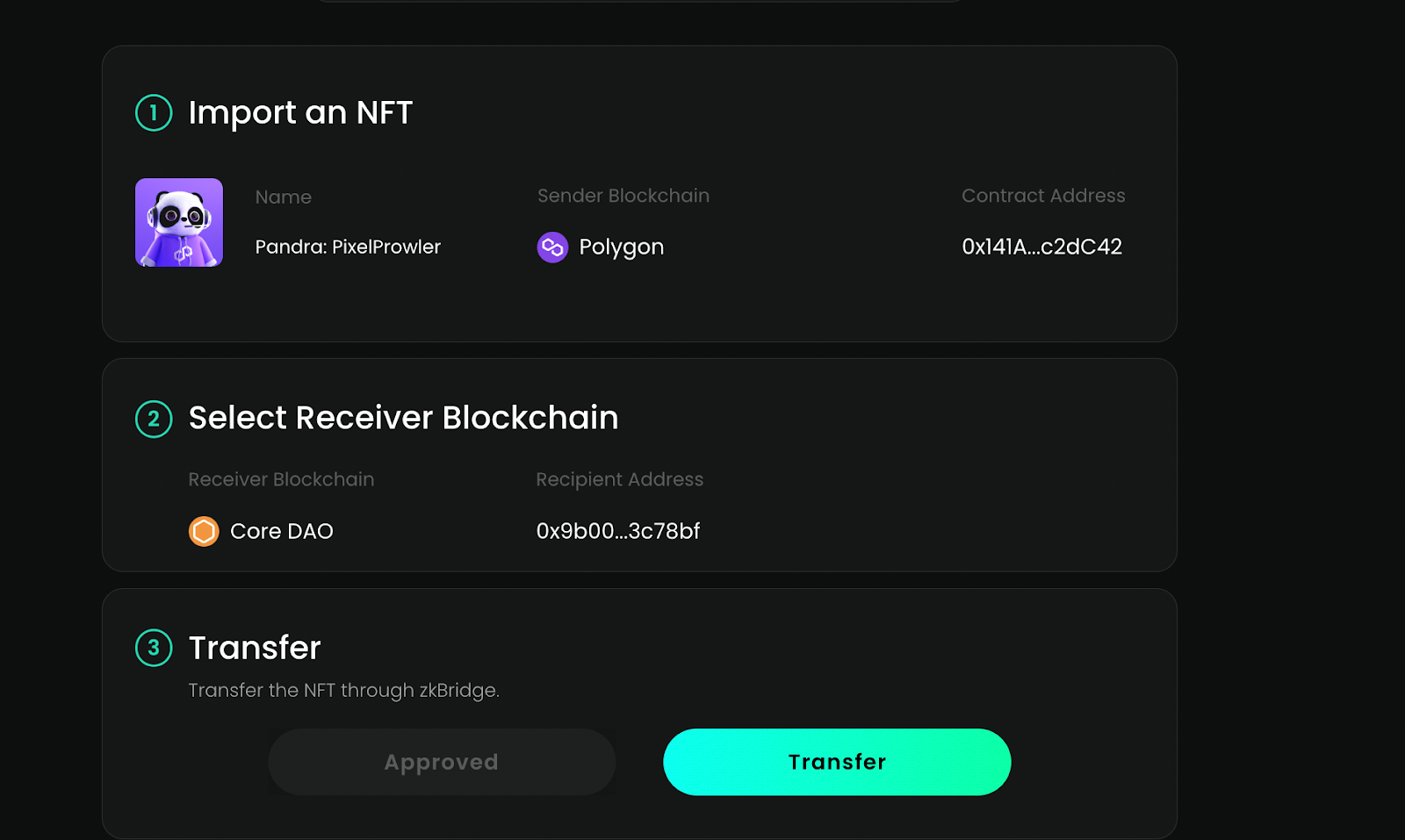This screenshot has width=1405, height=840.
Task: Click the purple Polygon chain icon
Action: point(552,248)
